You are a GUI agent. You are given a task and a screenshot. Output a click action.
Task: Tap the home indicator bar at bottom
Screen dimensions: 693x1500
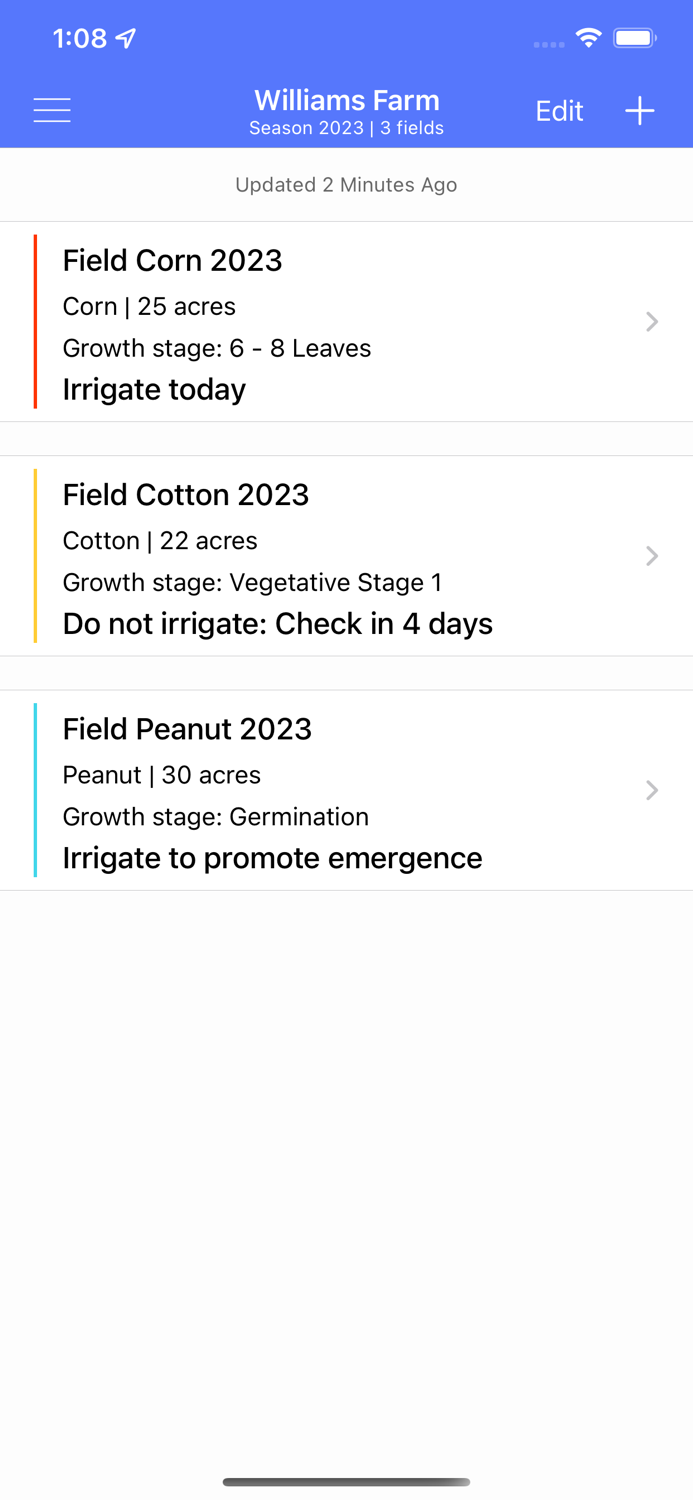click(347, 1483)
